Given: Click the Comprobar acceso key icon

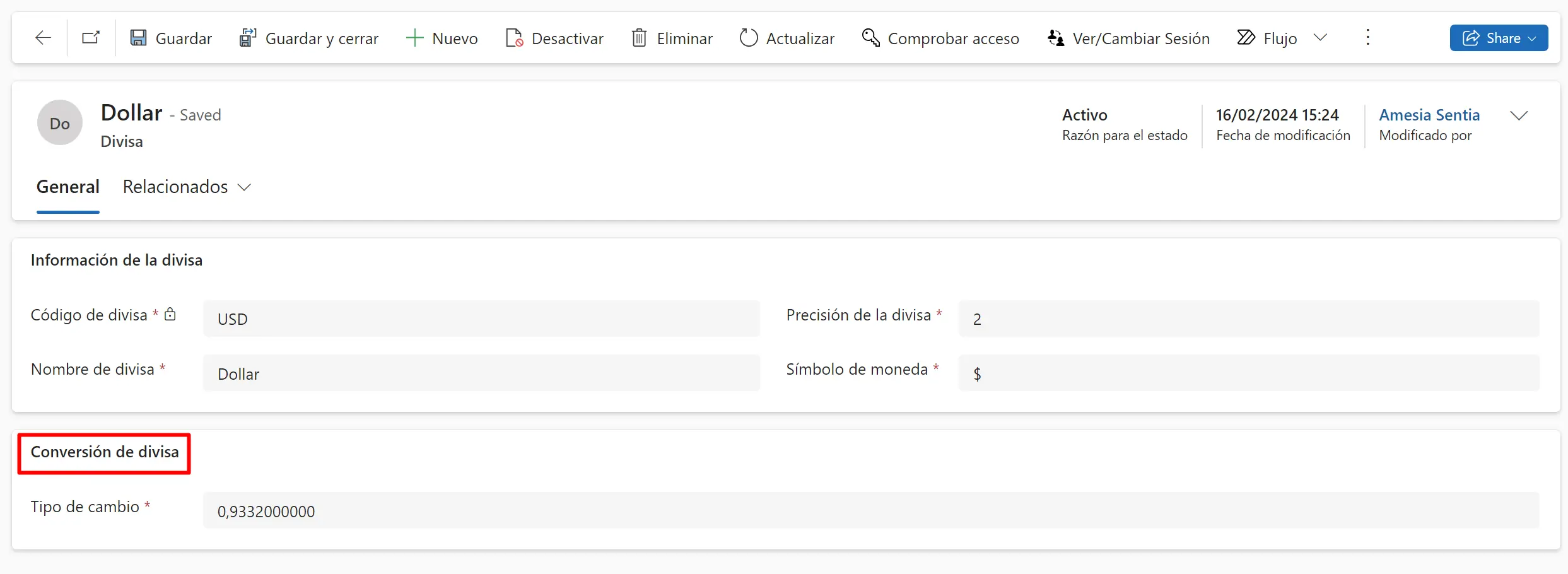Looking at the screenshot, I should [x=871, y=38].
